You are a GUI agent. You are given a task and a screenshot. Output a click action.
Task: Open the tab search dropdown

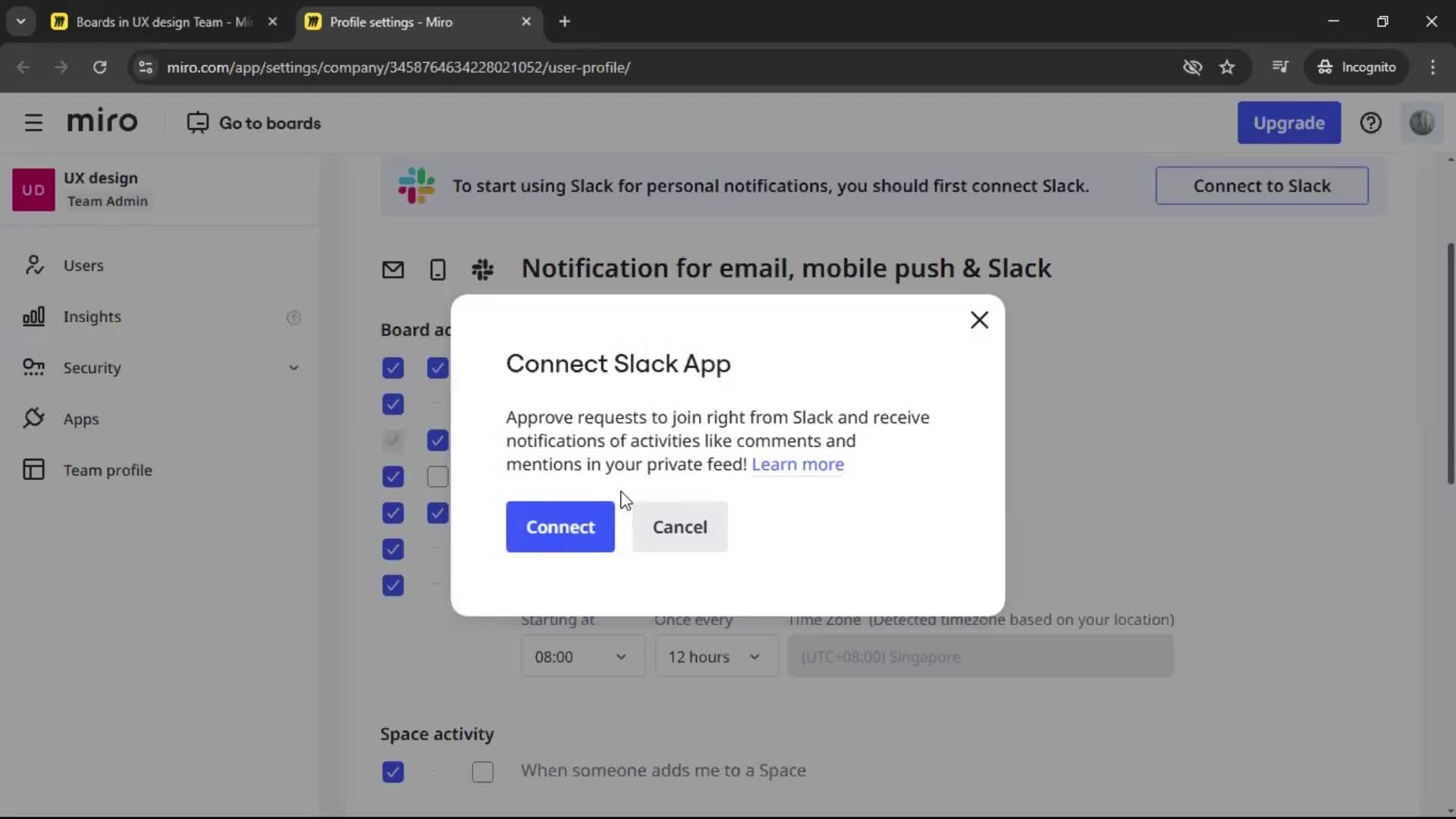21,22
